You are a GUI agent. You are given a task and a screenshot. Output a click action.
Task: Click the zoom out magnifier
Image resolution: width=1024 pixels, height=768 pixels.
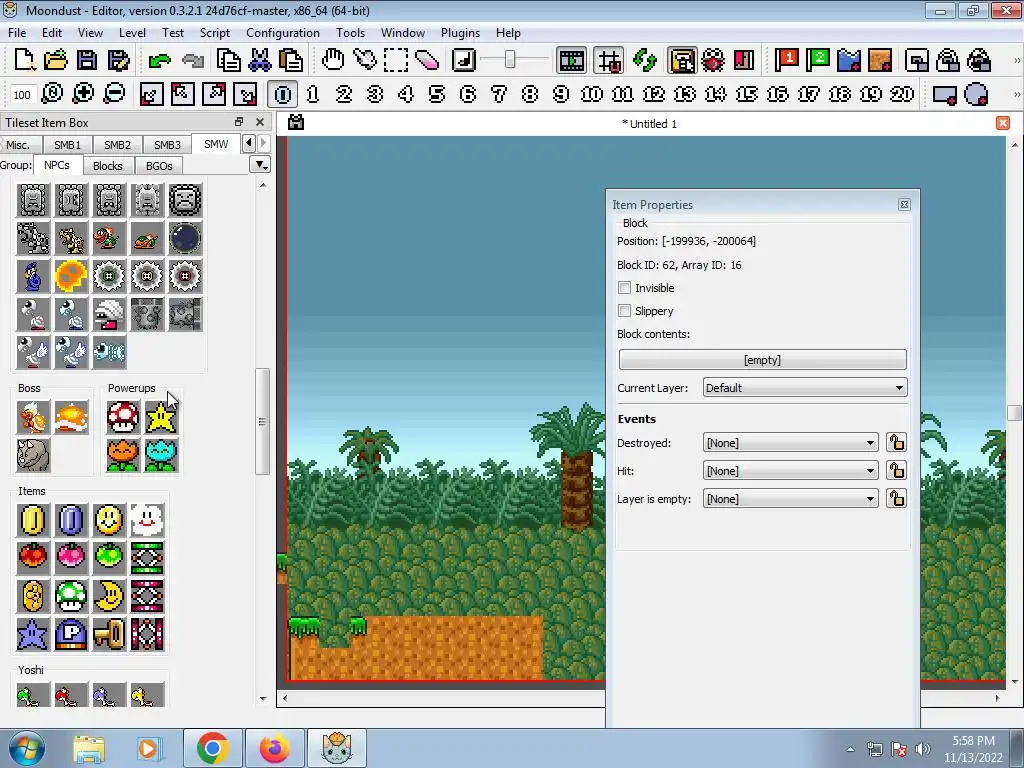(x=114, y=94)
